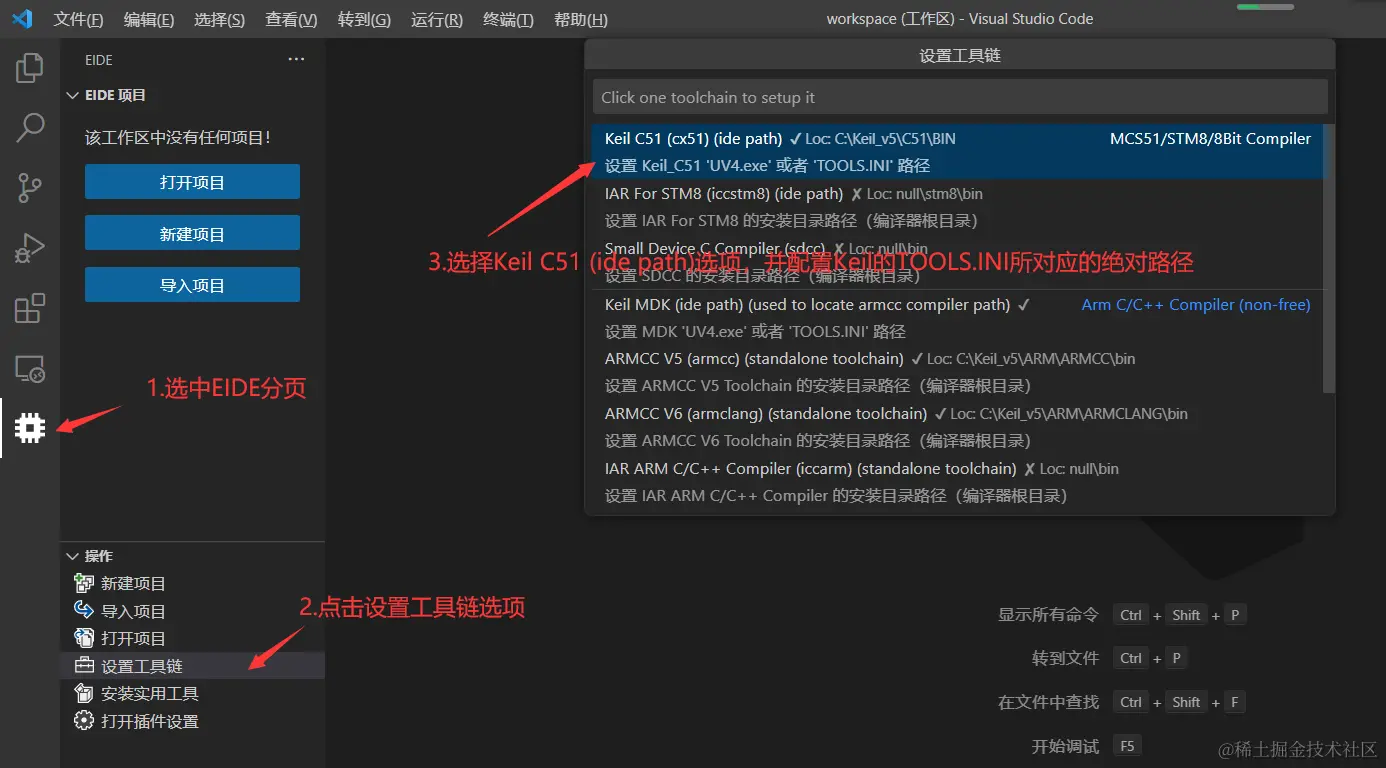Open the 编辑(E) menu
Image resolution: width=1386 pixels, height=768 pixels.
[x=149, y=20]
